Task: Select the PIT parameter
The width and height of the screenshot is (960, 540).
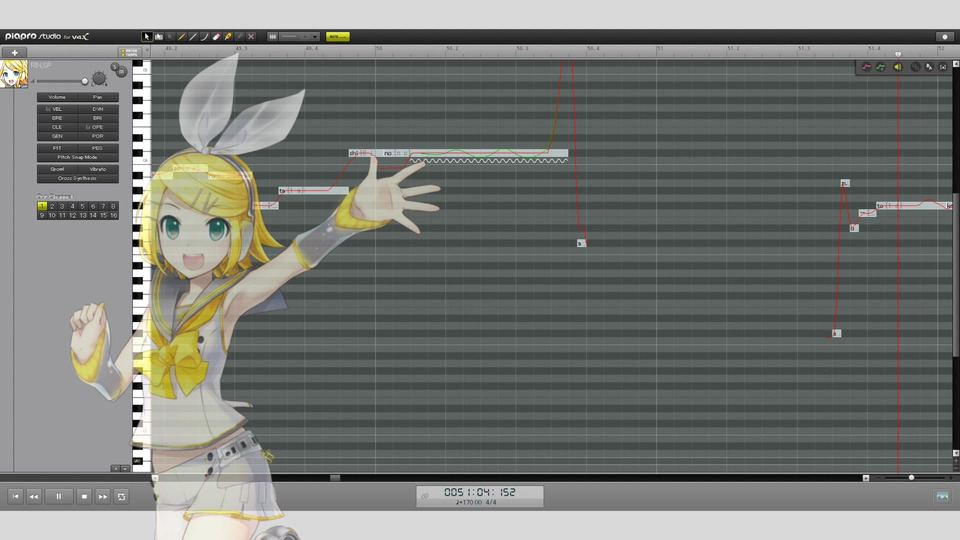Action: 57,148
